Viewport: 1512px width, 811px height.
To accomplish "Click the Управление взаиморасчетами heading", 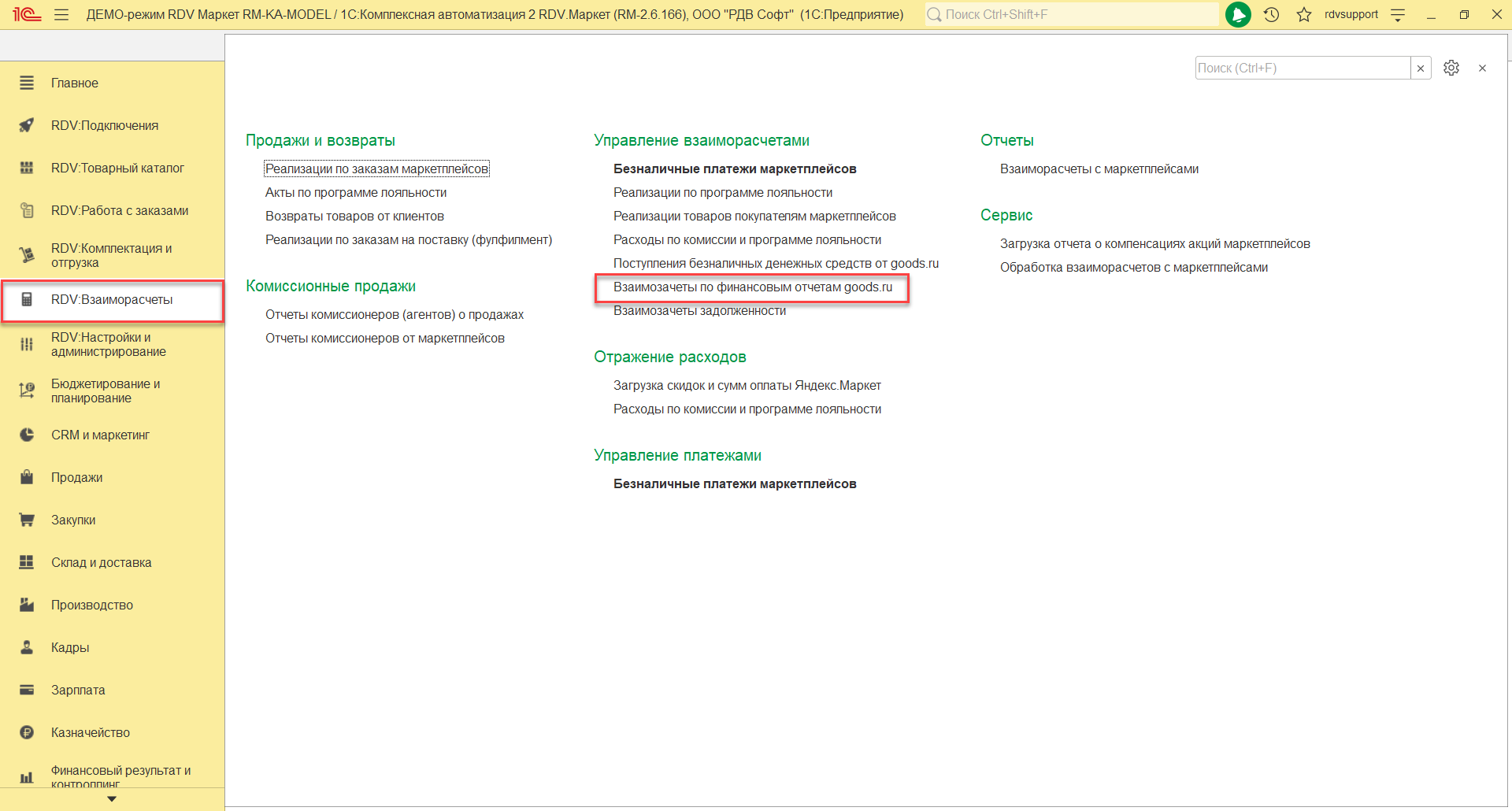I will (702, 140).
